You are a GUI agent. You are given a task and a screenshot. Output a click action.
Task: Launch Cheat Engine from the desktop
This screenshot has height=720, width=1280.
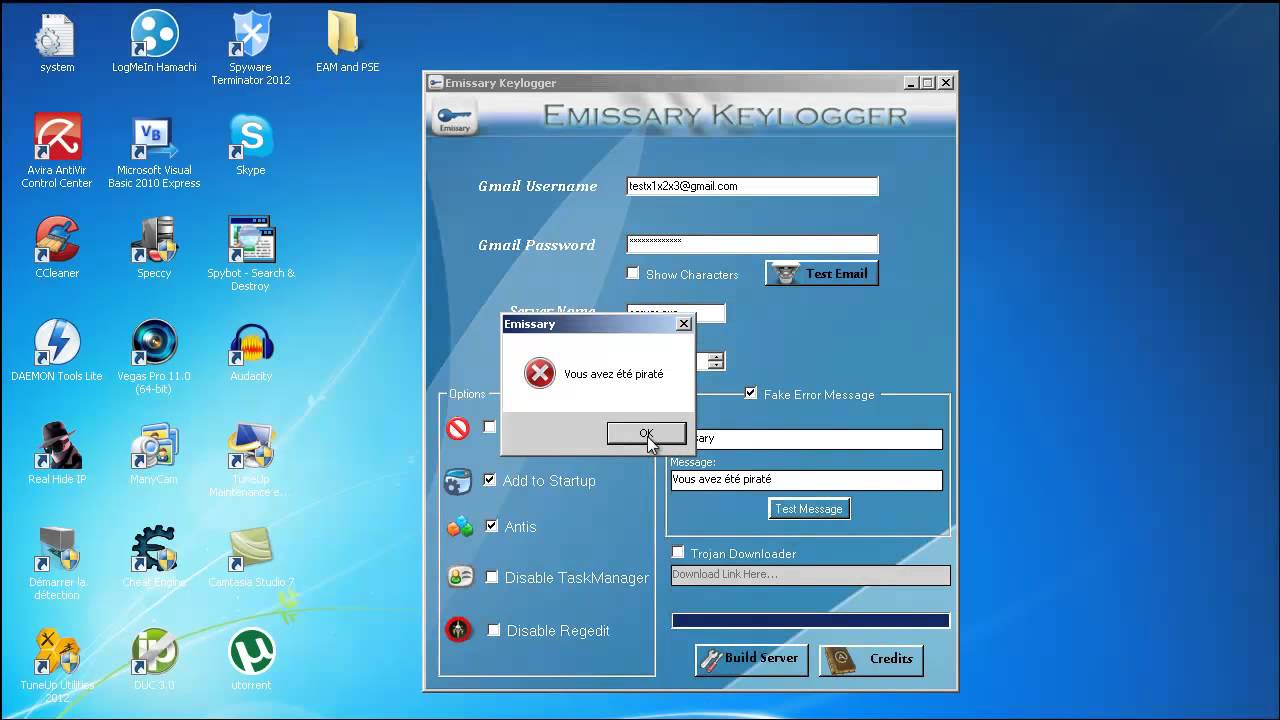click(x=154, y=557)
